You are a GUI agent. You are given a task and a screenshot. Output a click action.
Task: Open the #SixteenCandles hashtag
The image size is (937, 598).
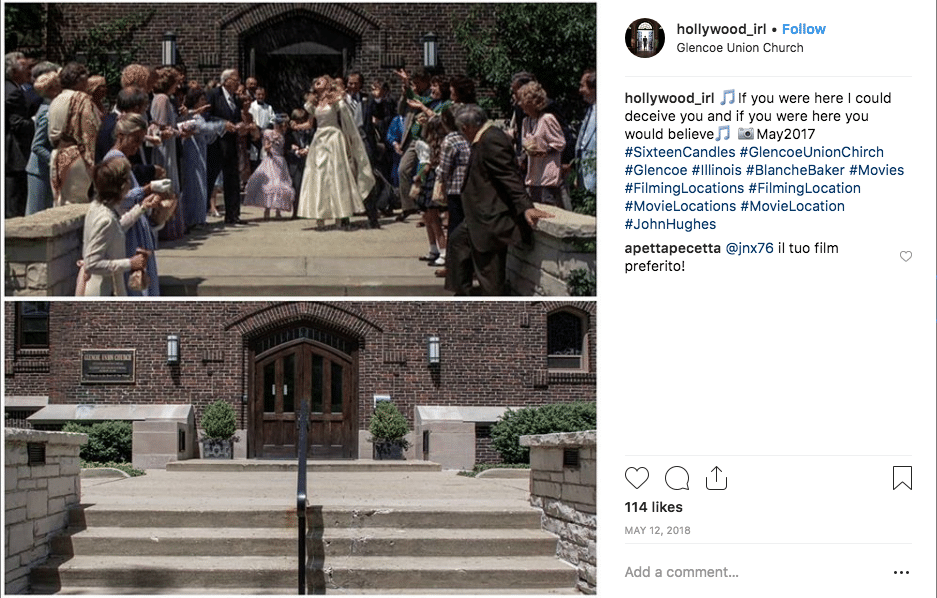680,152
